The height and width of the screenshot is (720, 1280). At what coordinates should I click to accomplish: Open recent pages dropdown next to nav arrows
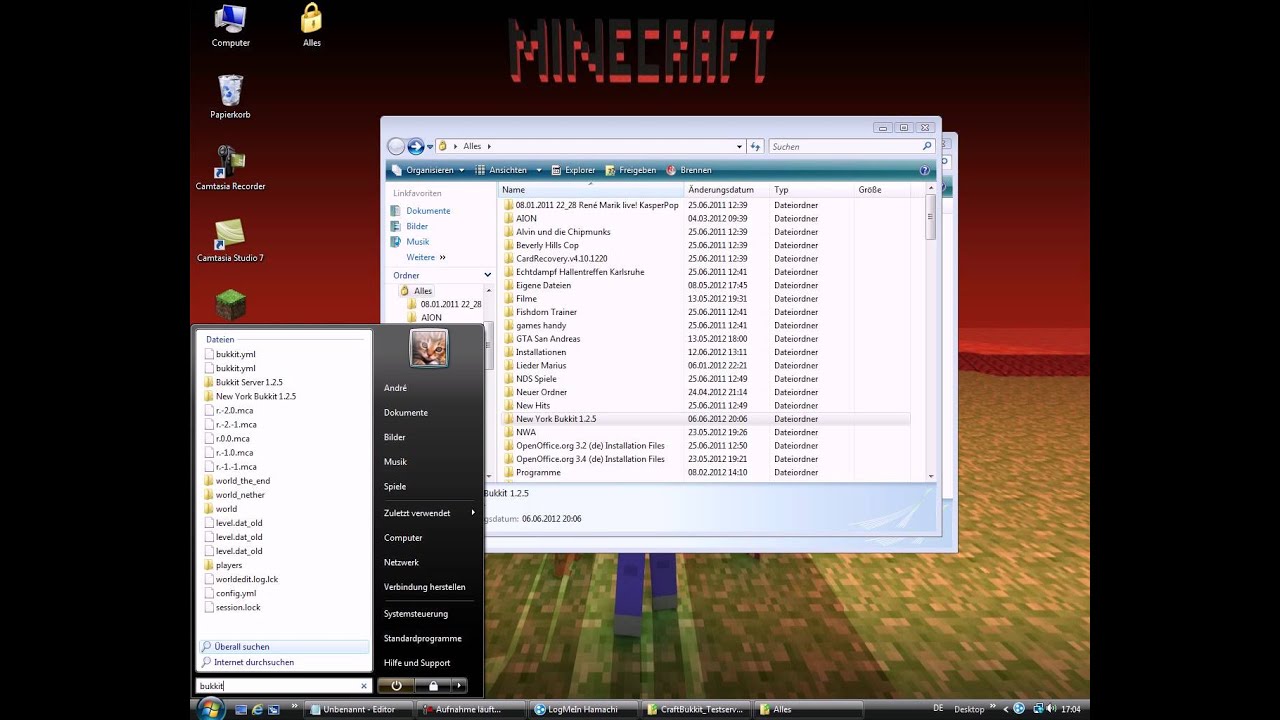tap(430, 147)
